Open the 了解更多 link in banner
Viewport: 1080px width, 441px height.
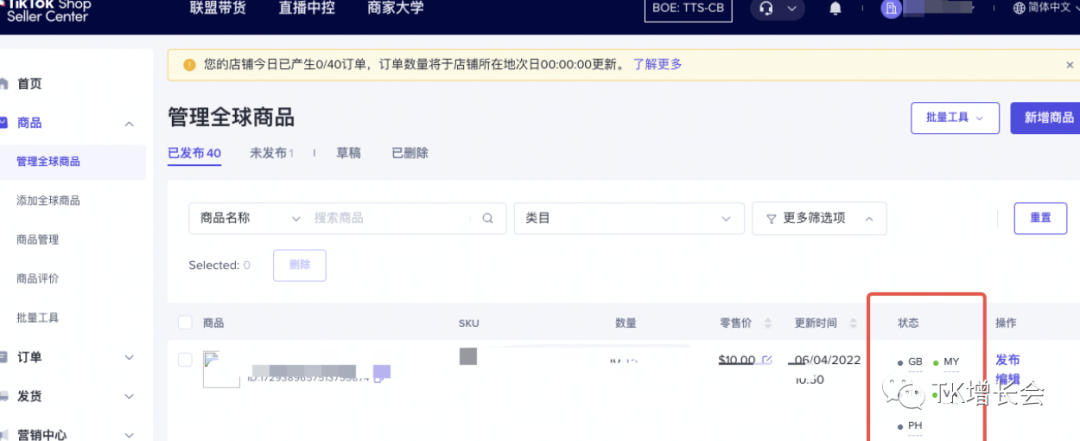tap(657, 65)
